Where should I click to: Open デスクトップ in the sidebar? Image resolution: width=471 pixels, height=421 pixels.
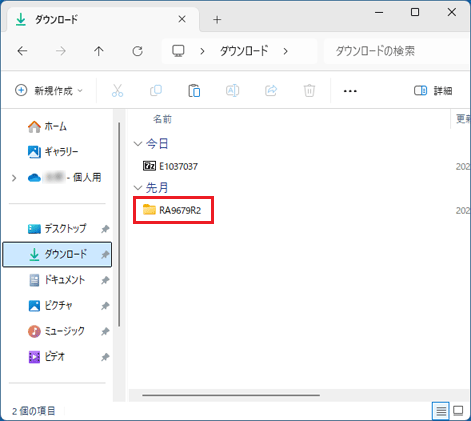point(57,229)
